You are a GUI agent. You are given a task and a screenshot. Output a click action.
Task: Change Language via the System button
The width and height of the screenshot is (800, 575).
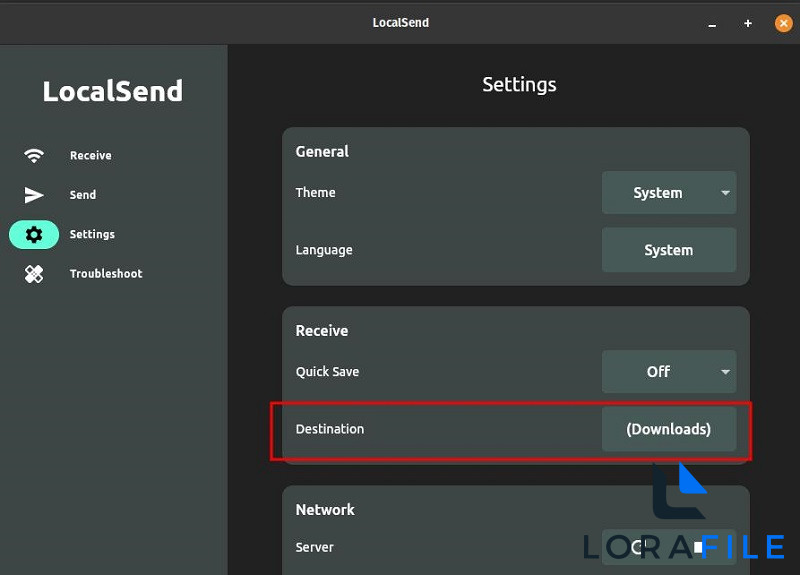tap(669, 250)
